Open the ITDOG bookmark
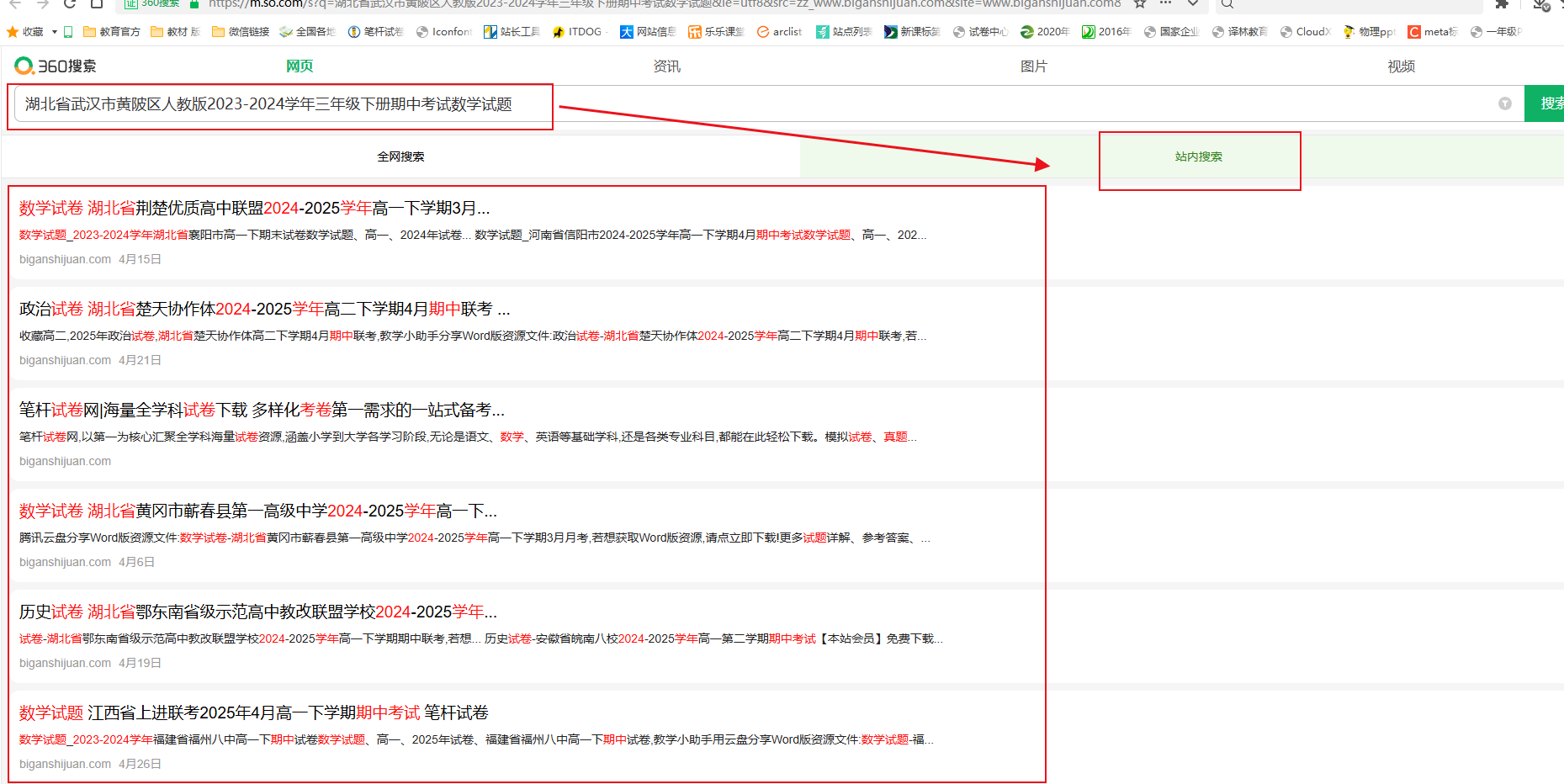The width and height of the screenshot is (1564, 784). pos(577,32)
